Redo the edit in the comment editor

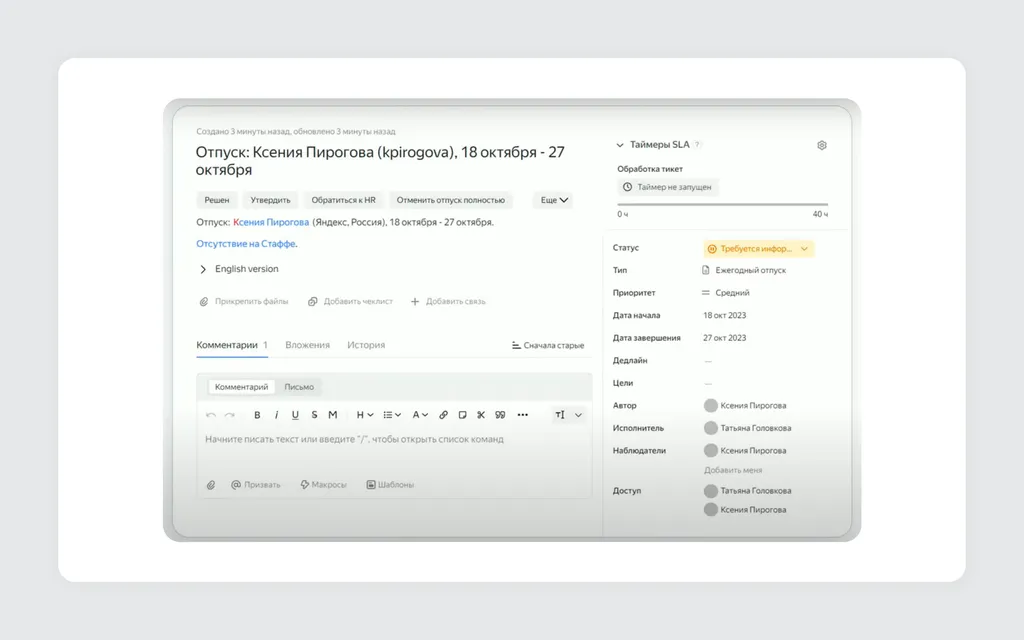click(x=229, y=415)
